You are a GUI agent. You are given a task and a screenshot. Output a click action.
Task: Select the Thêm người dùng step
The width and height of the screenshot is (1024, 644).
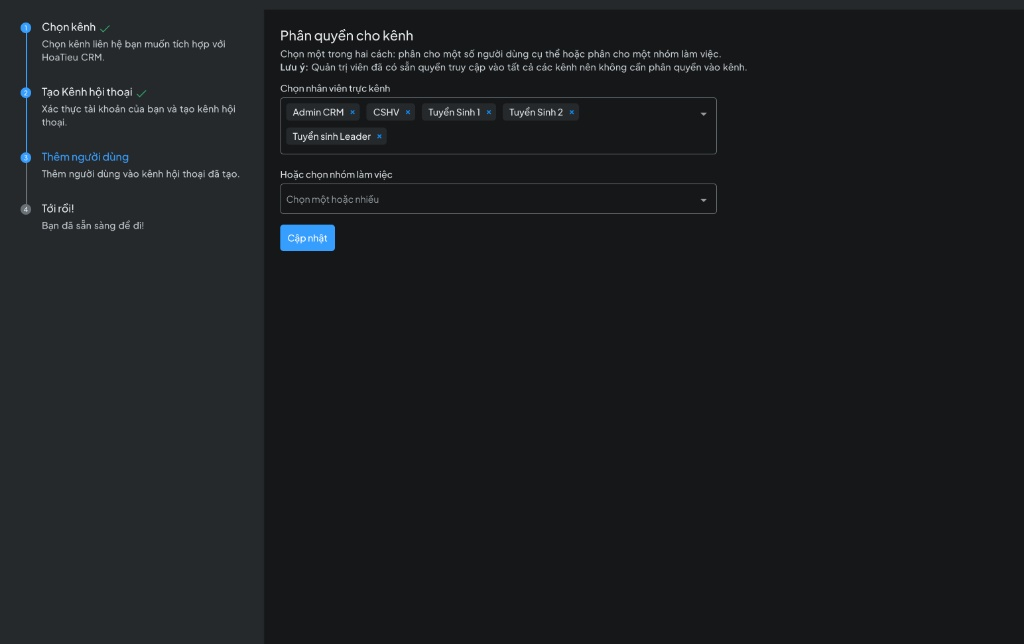point(85,157)
